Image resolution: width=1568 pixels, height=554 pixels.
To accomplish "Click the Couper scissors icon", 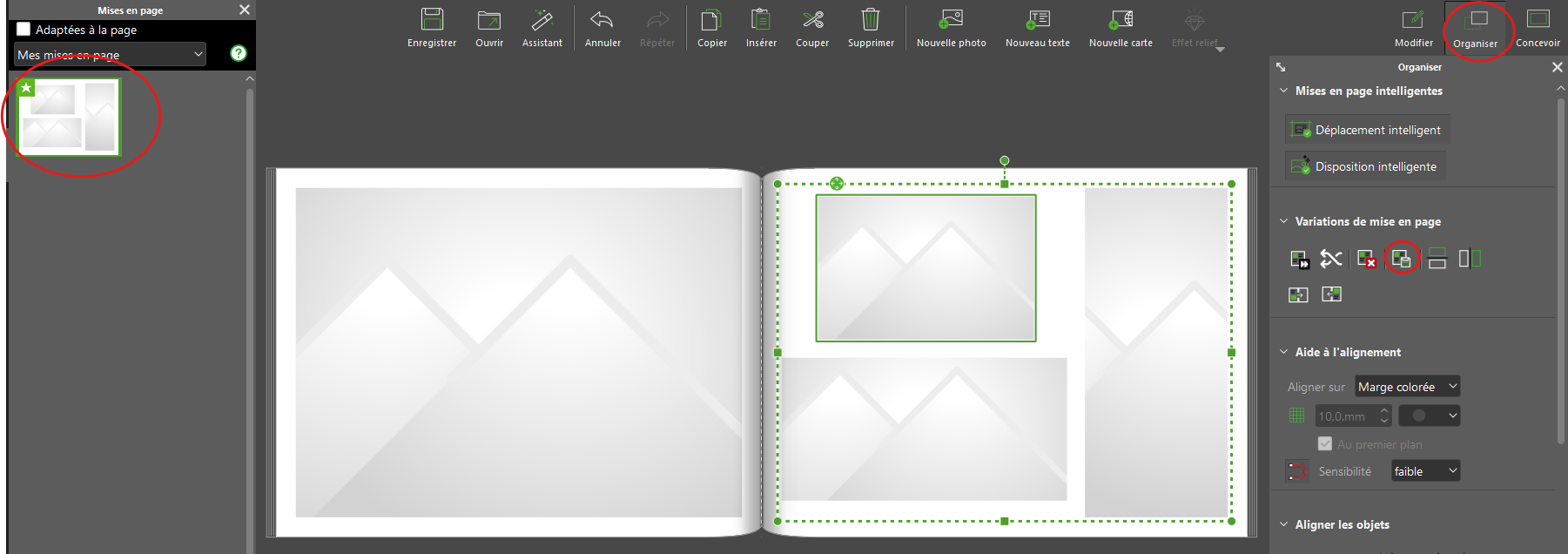I will [x=812, y=21].
